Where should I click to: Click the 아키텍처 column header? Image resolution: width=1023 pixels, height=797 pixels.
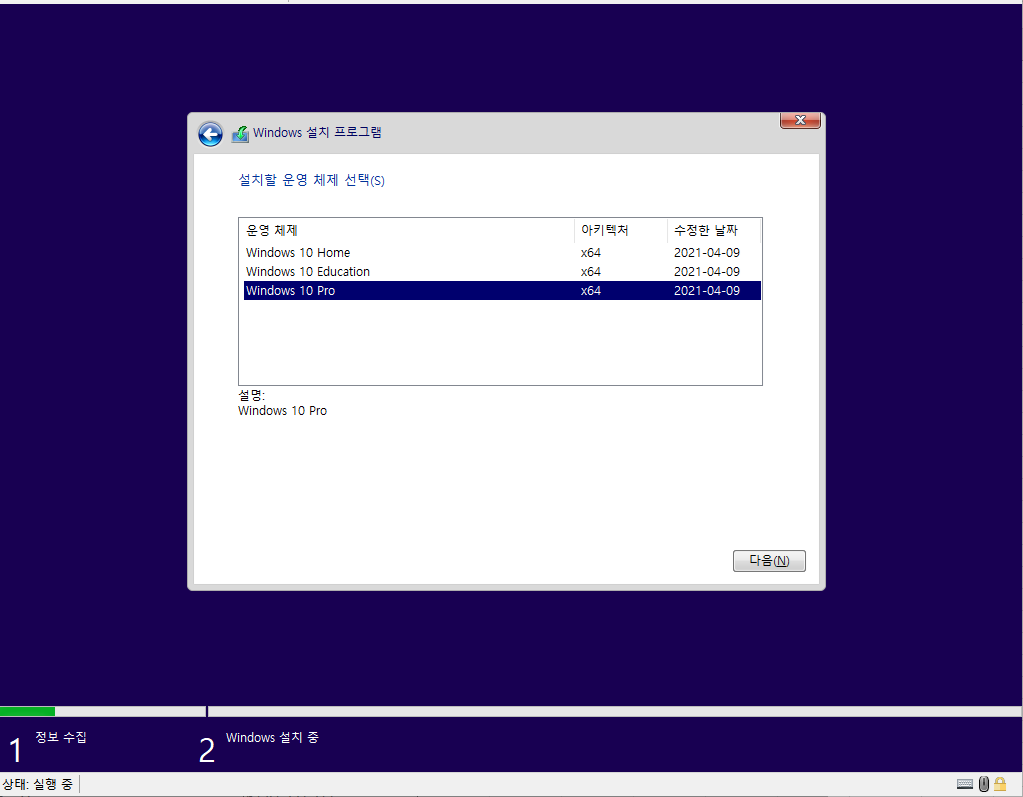point(620,230)
